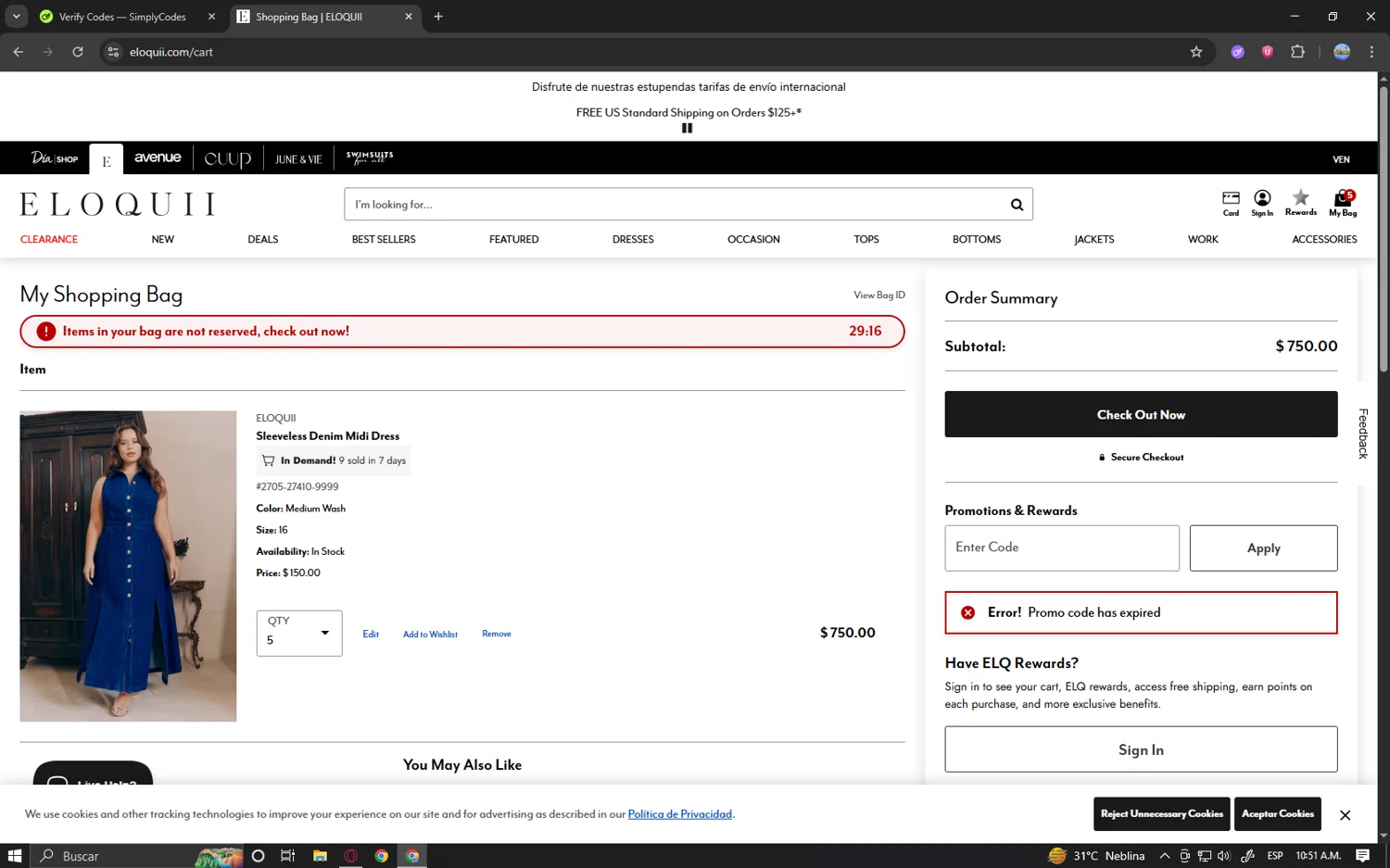The height and width of the screenshot is (868, 1390).
Task: Open the NEW menu
Action: pyautogui.click(x=163, y=239)
